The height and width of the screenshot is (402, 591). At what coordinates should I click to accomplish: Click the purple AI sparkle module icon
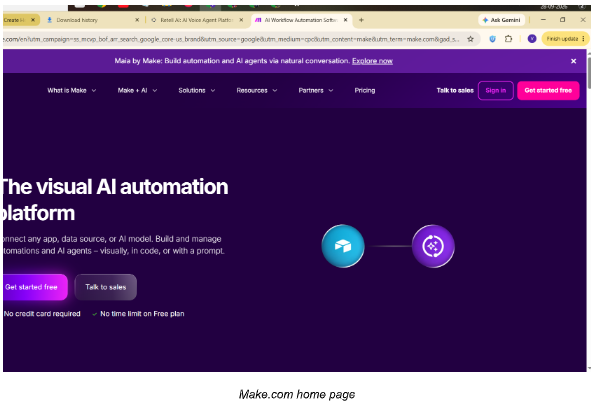(433, 246)
